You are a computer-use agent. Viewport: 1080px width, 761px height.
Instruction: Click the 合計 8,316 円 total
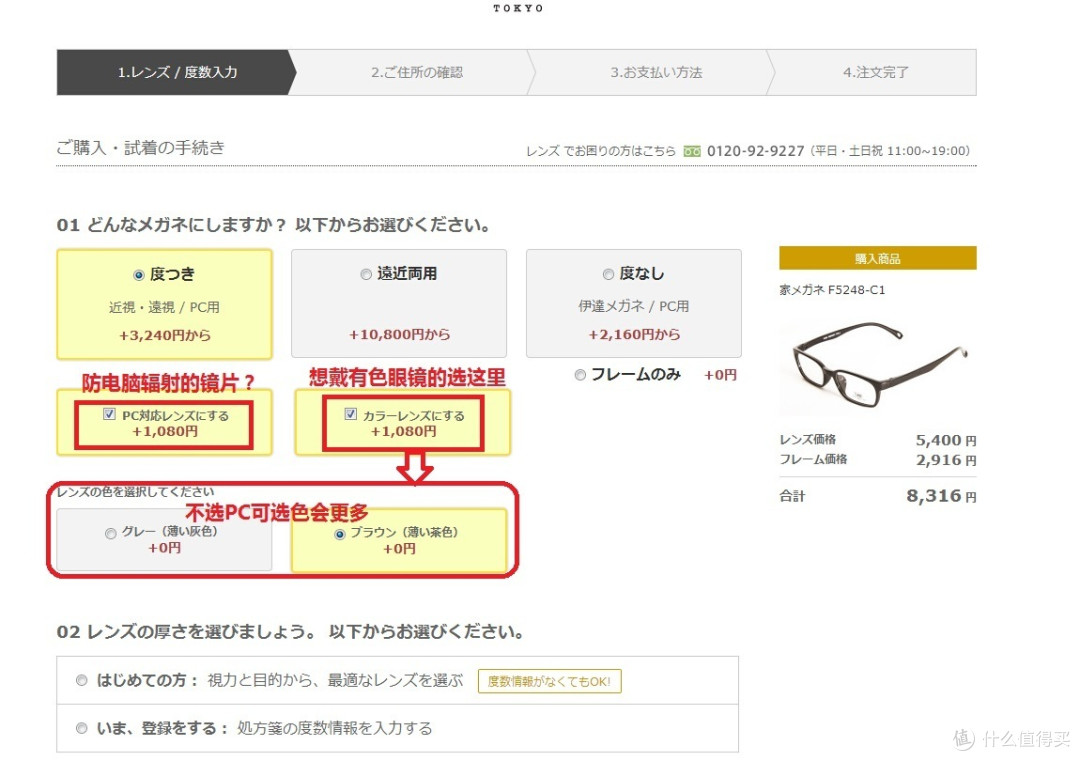[x=941, y=496]
